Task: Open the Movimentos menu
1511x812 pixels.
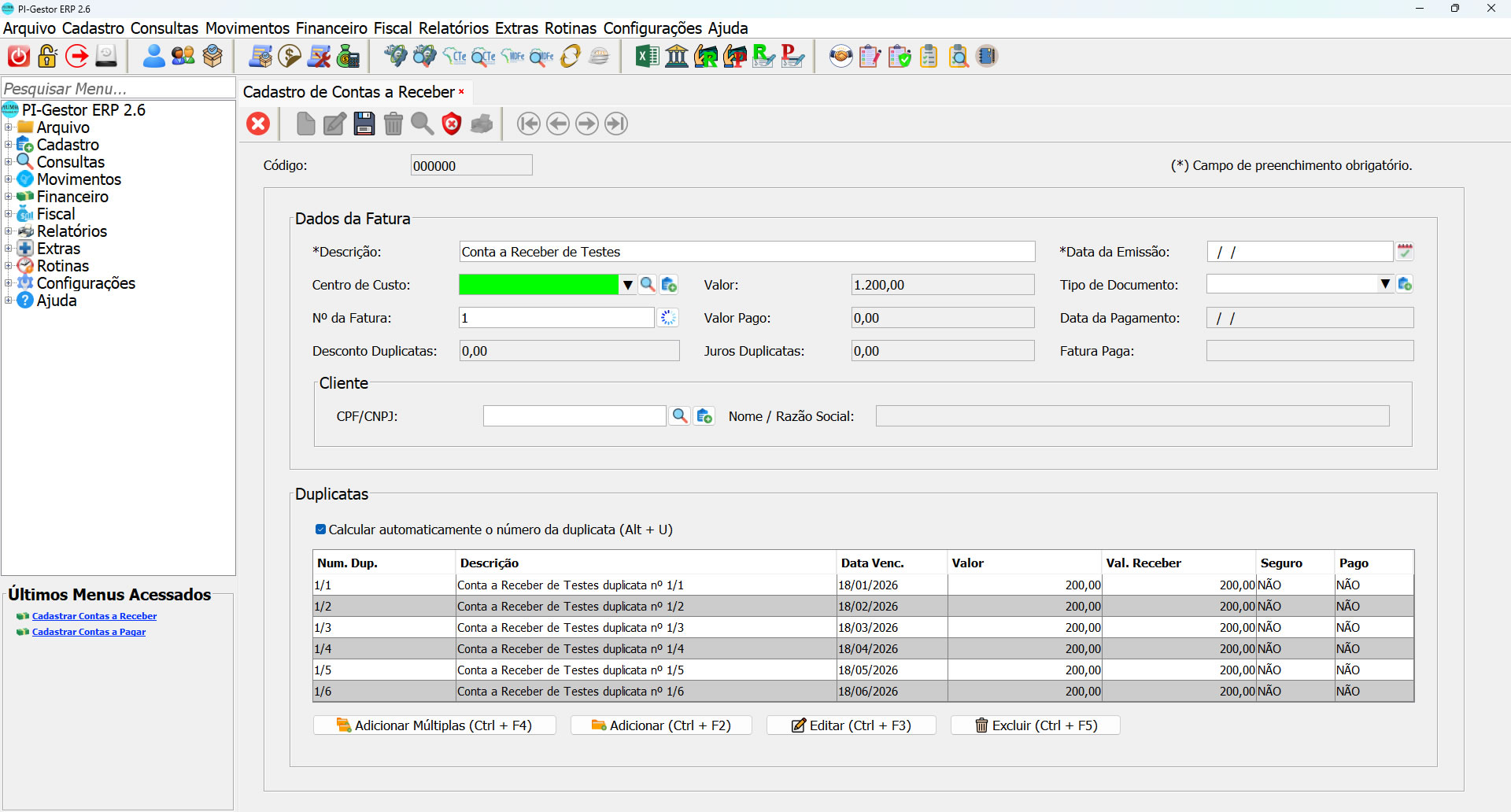Action: point(247,28)
